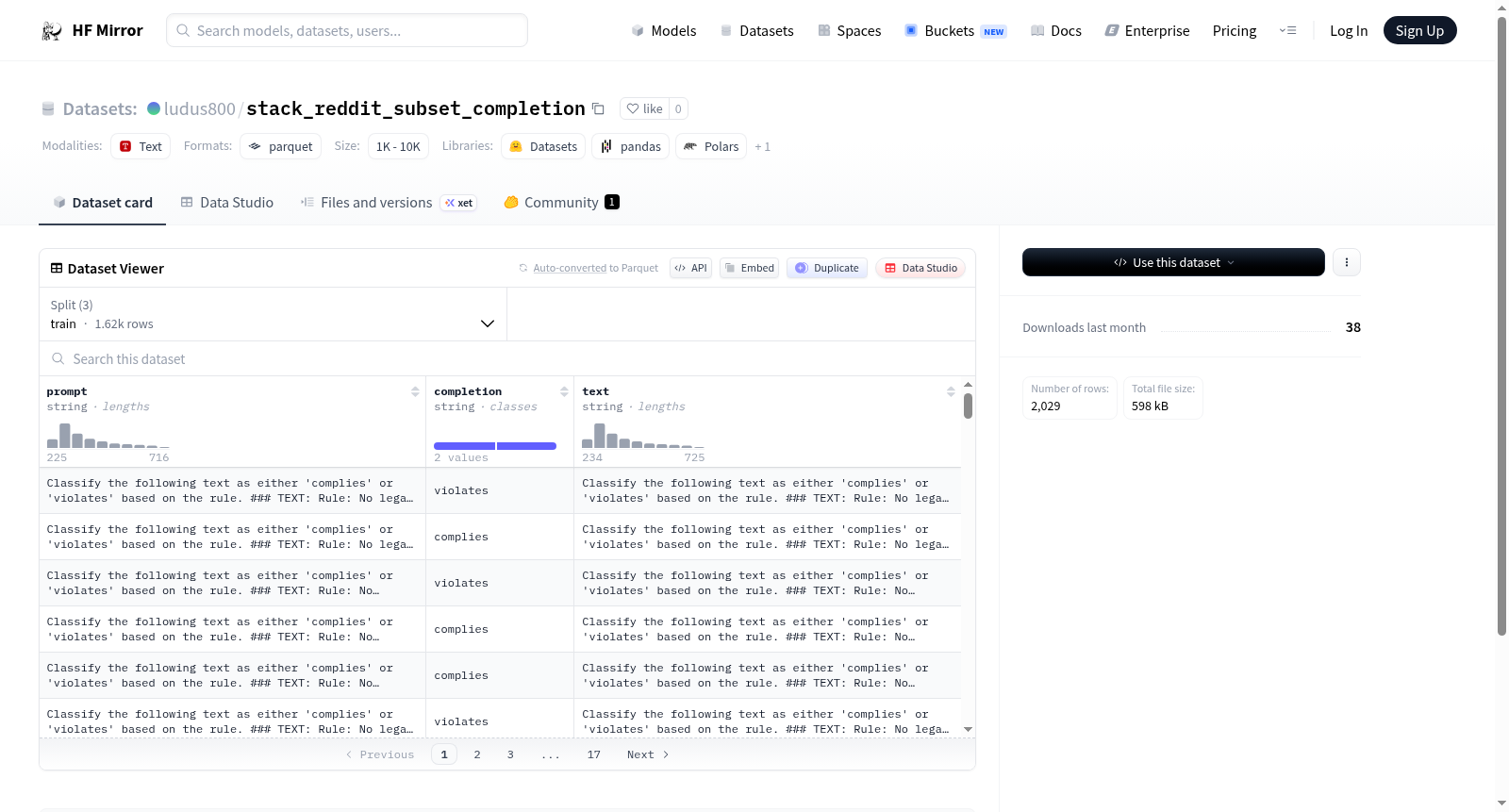Open Spaces in the top navigation
This screenshot has height=812, width=1509.
(849, 31)
